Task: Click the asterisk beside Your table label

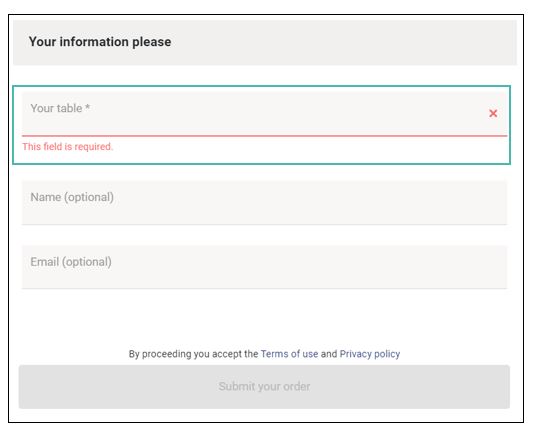Action: click(x=88, y=107)
